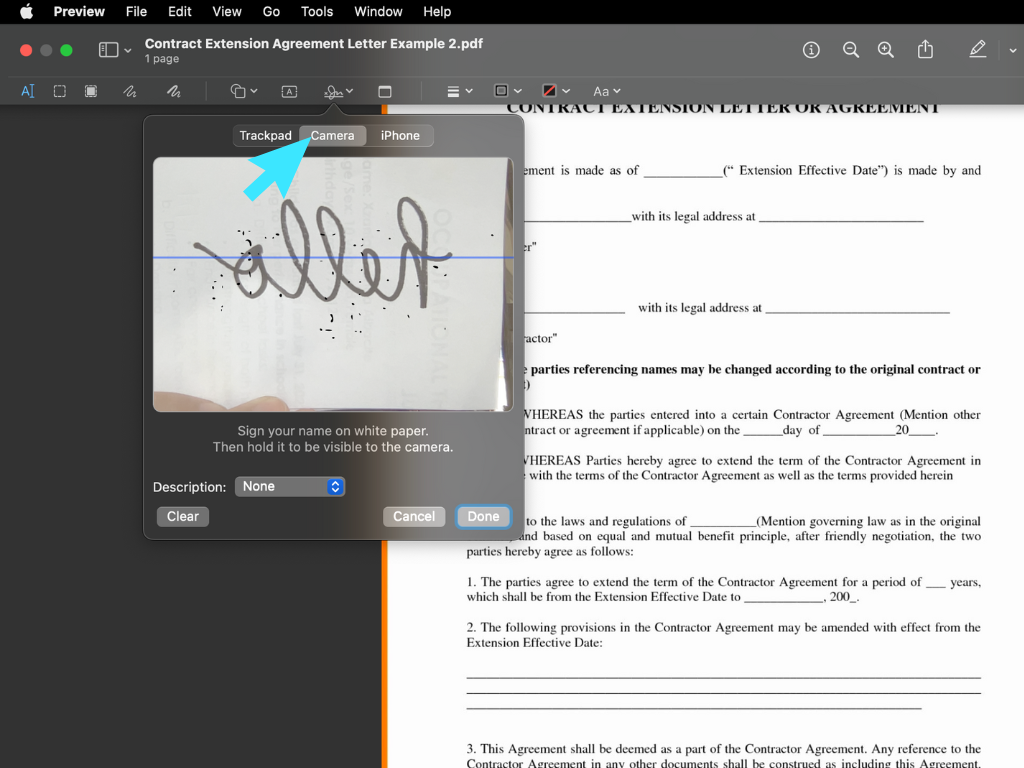Open the Tools menu

click(317, 12)
